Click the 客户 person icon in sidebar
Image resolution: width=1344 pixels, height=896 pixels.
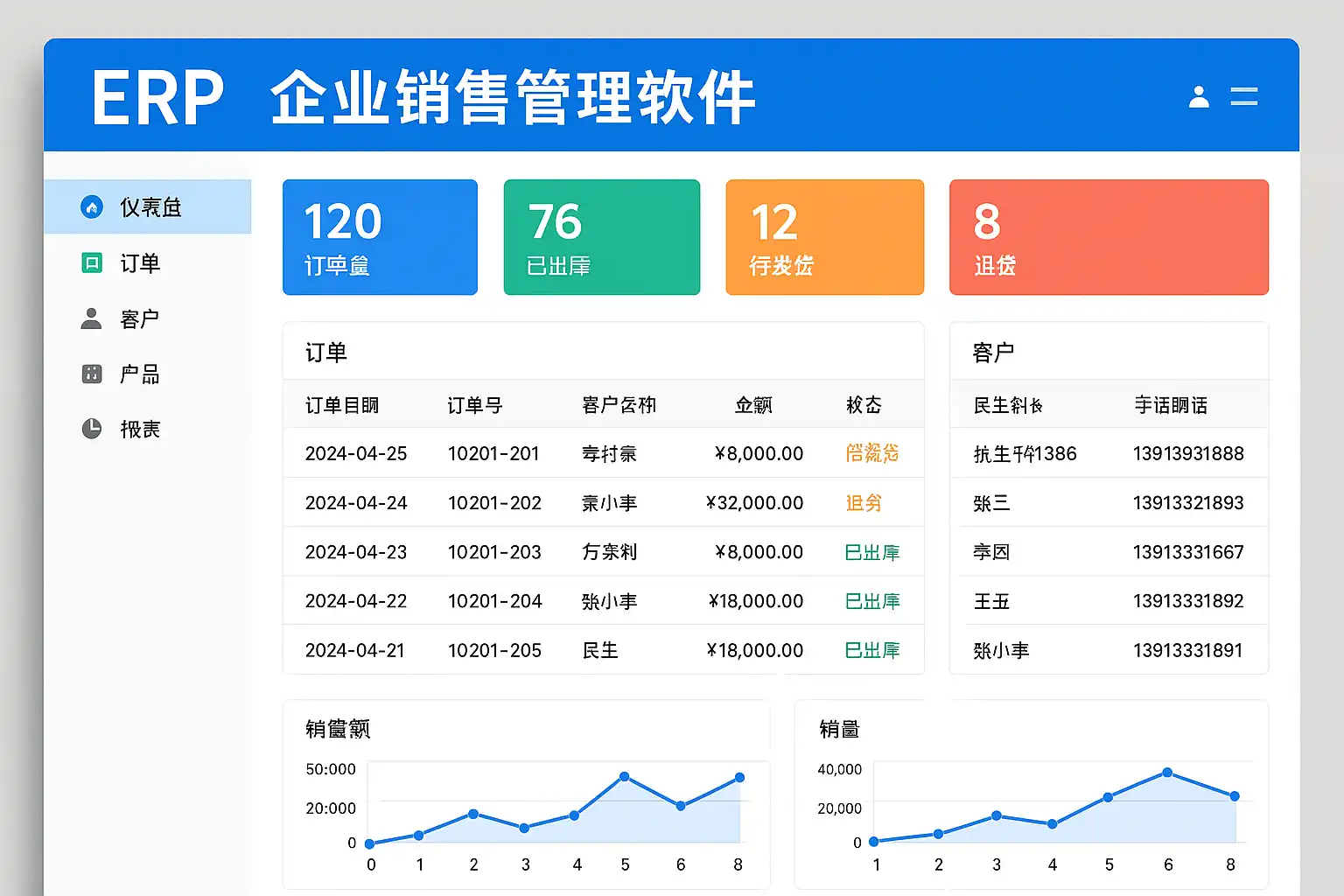91,318
